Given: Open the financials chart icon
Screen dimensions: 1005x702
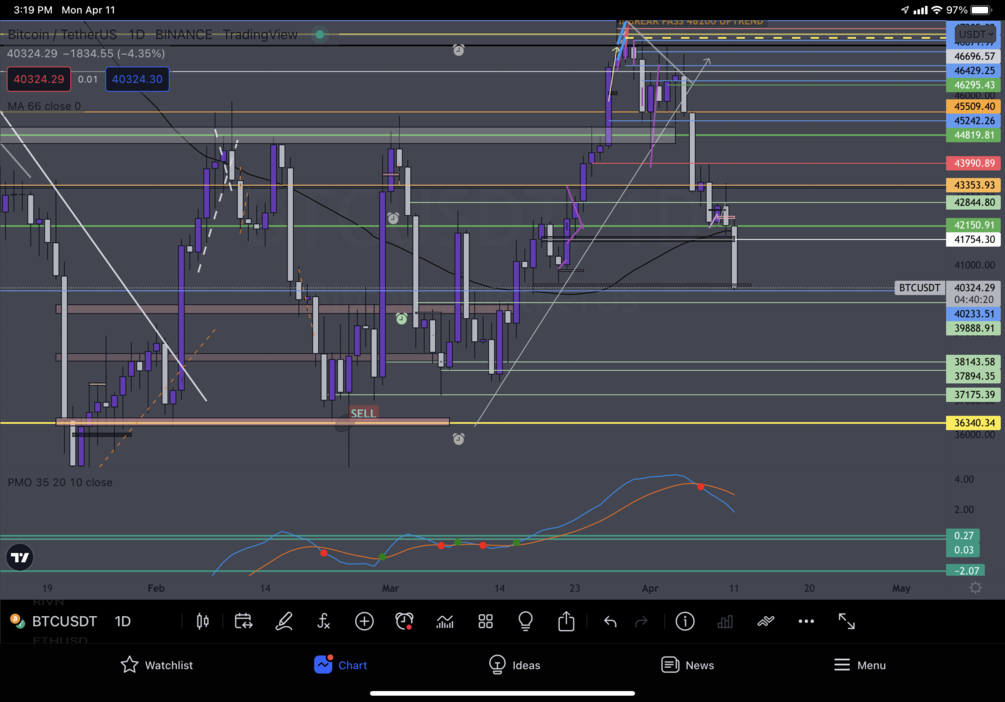Looking at the screenshot, I should point(445,621).
